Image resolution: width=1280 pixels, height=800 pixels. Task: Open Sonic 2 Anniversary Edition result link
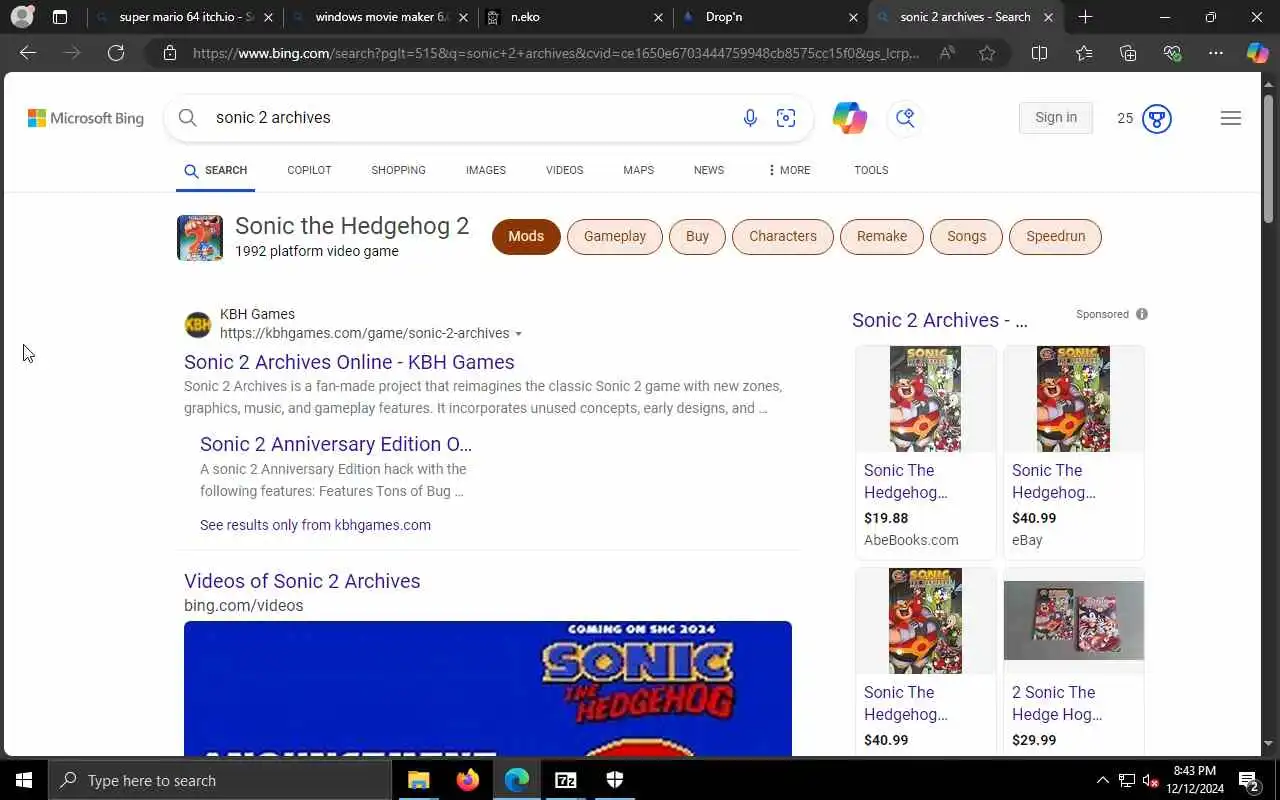(x=336, y=444)
